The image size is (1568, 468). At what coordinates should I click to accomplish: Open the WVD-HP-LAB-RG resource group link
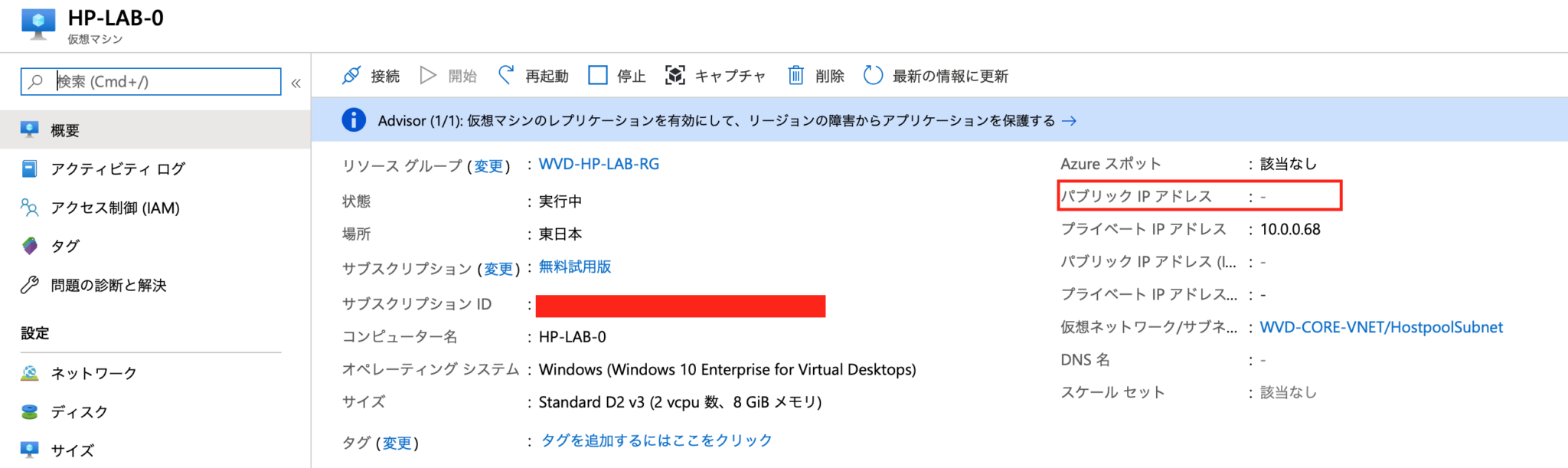(x=599, y=164)
